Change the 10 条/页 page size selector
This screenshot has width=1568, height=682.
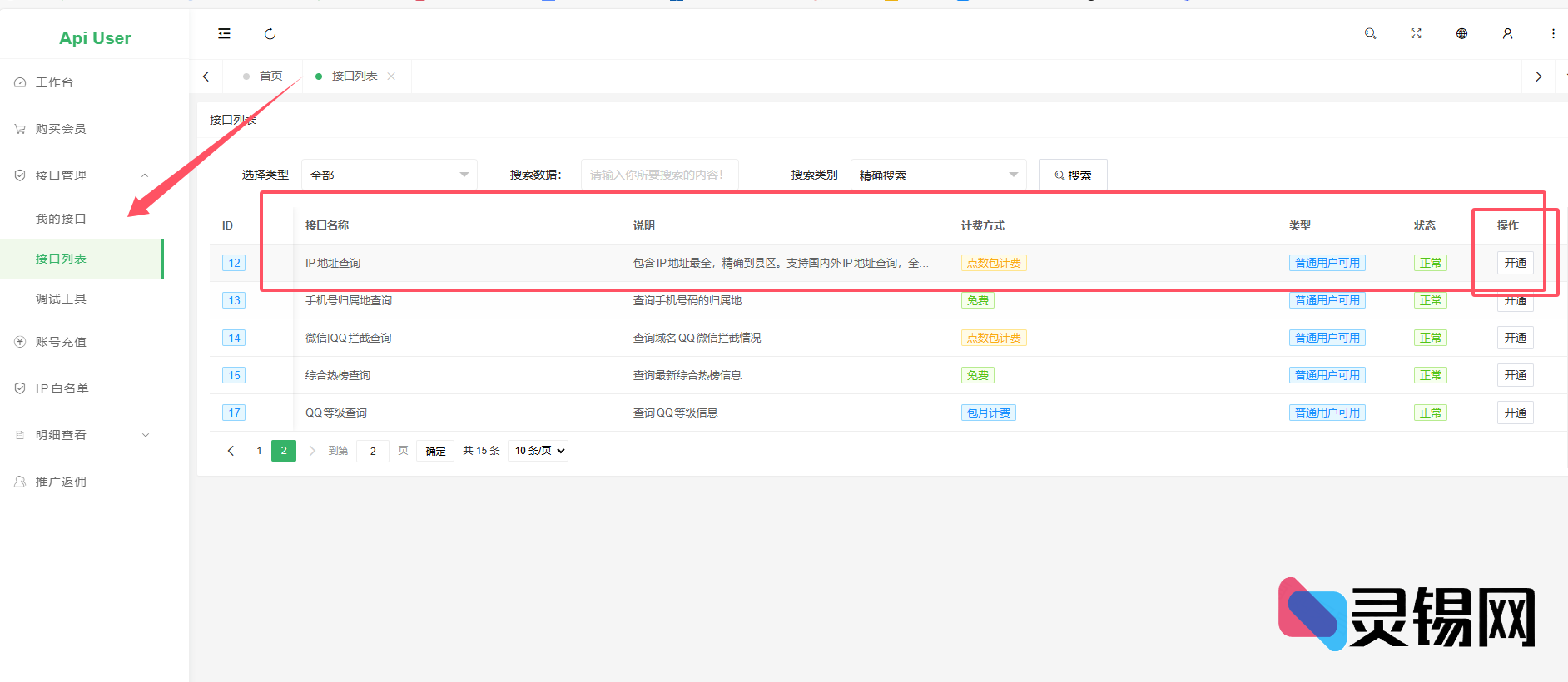(538, 451)
